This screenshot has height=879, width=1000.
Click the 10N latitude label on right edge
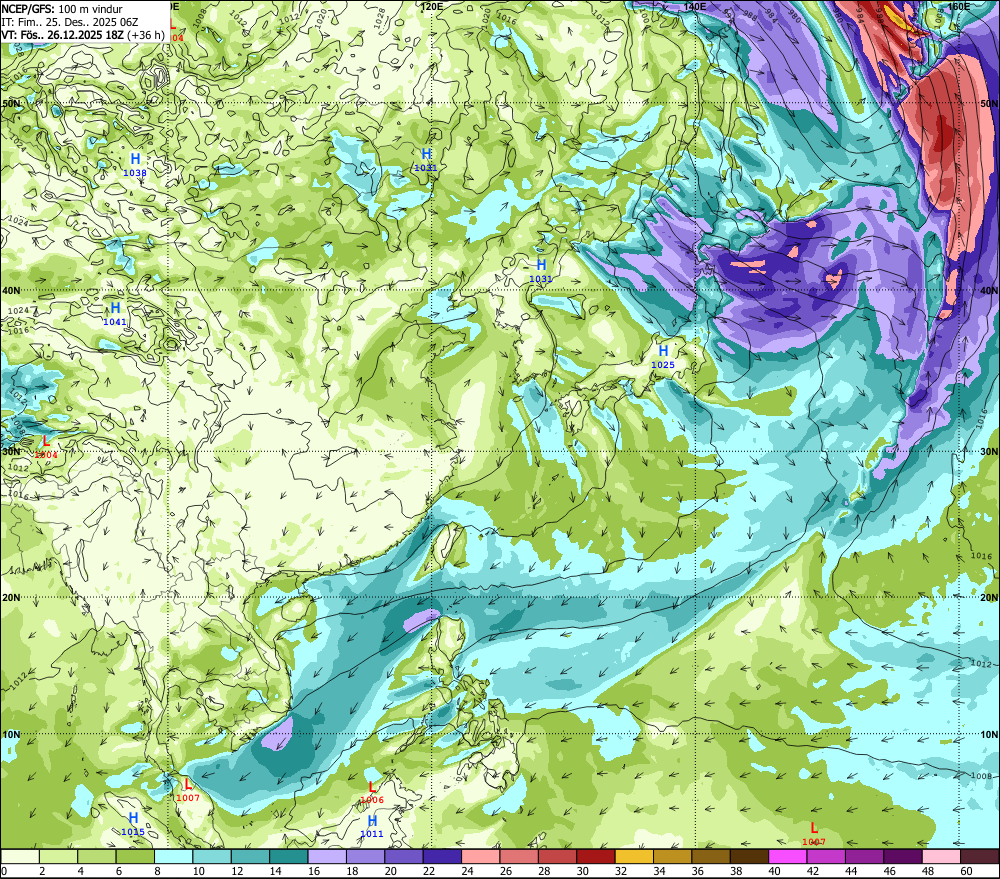pos(989,735)
